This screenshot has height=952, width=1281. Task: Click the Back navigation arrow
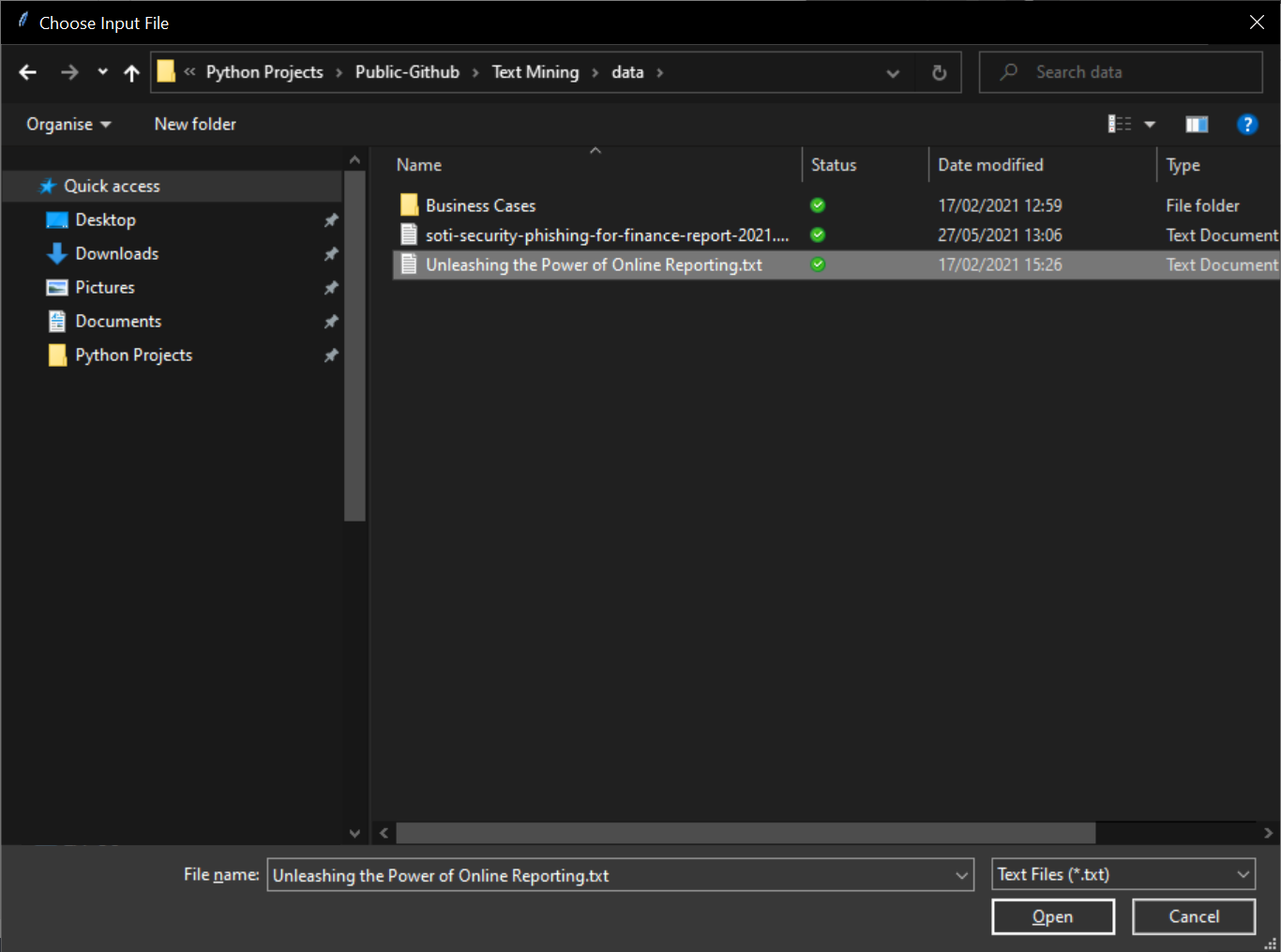[28, 72]
